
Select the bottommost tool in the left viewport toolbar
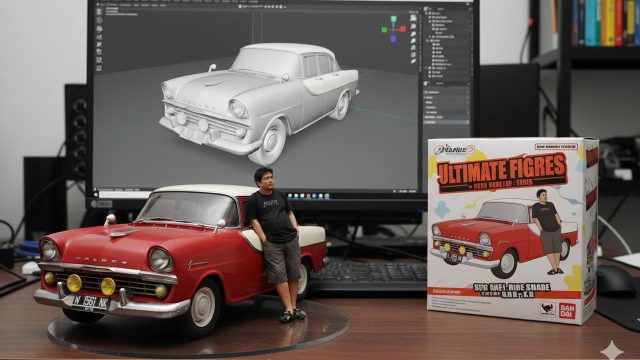click(x=99, y=68)
